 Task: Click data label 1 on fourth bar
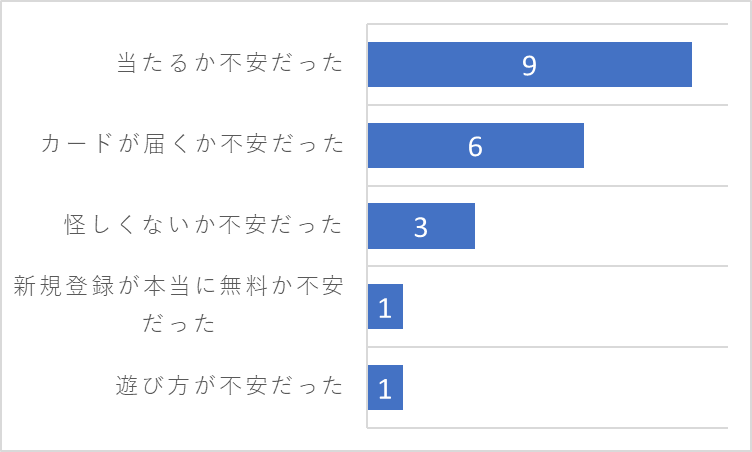tap(385, 308)
